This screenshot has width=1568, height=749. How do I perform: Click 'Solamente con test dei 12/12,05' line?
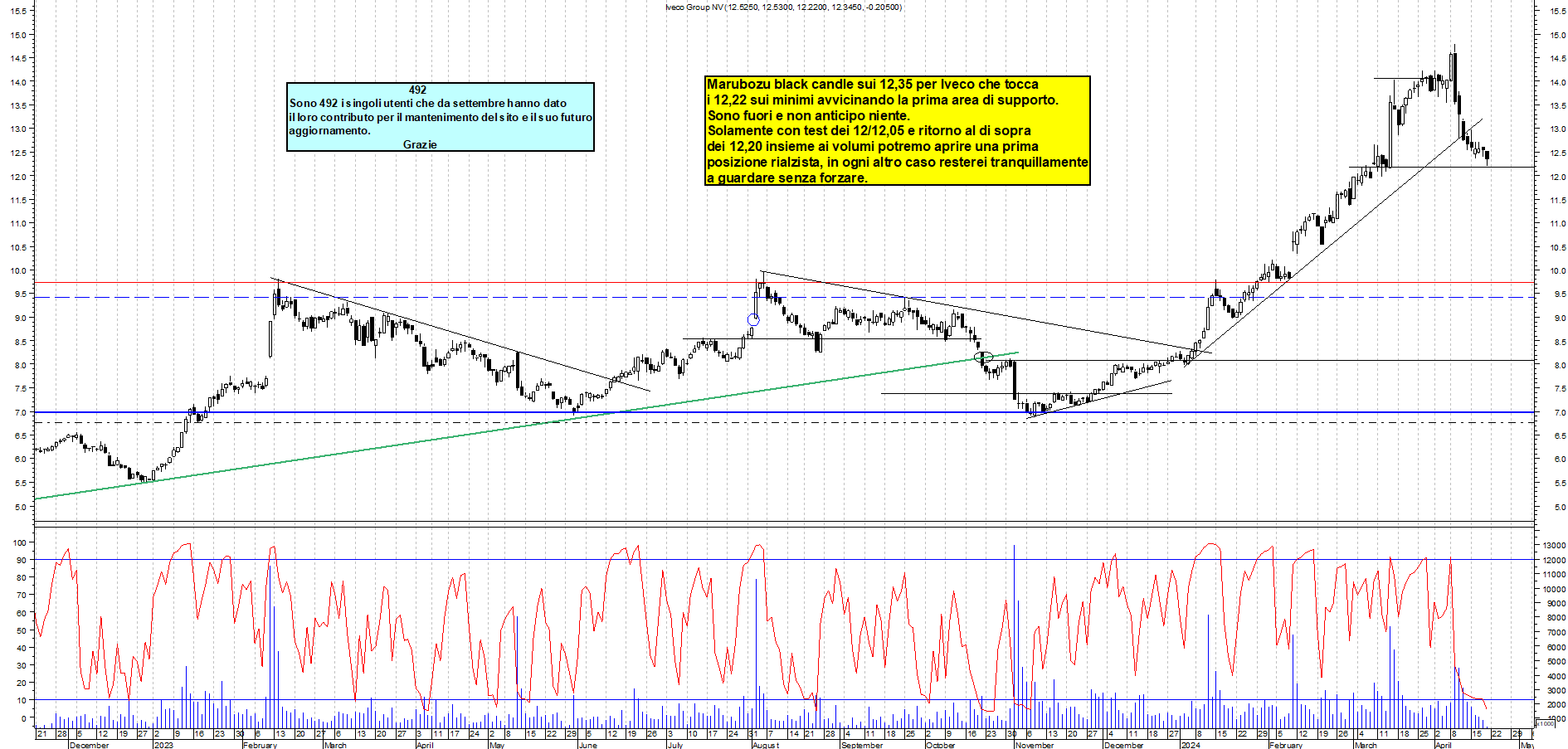coord(869,131)
